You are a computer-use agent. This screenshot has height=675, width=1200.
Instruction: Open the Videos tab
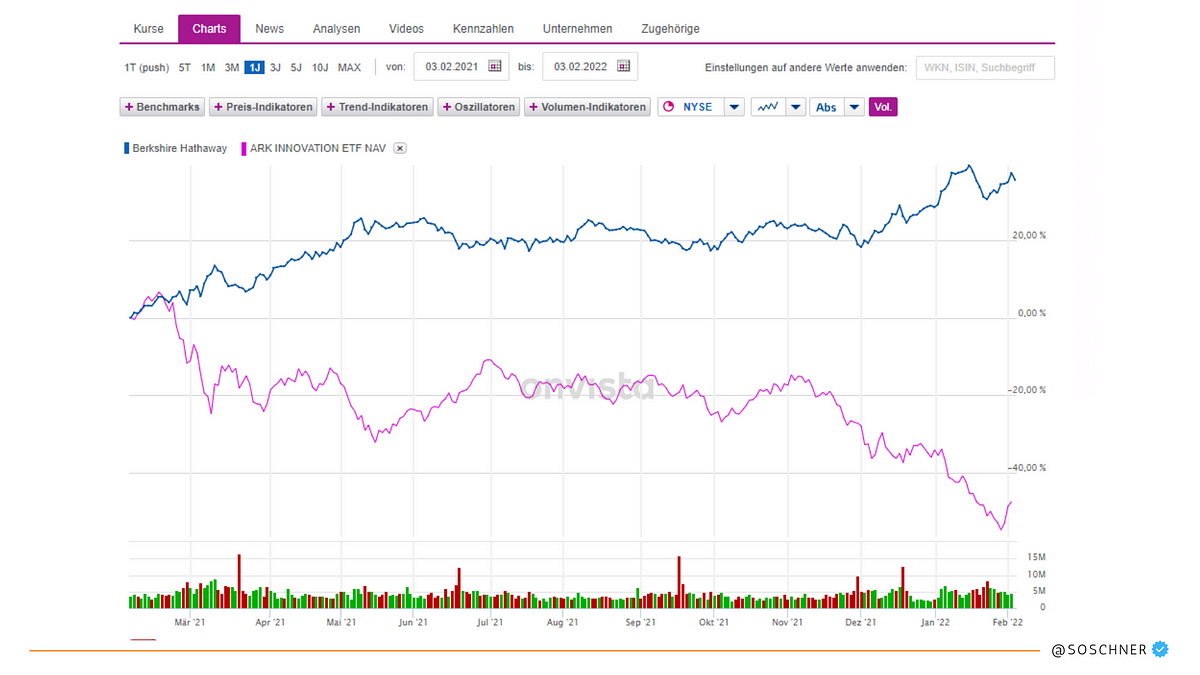click(x=406, y=29)
